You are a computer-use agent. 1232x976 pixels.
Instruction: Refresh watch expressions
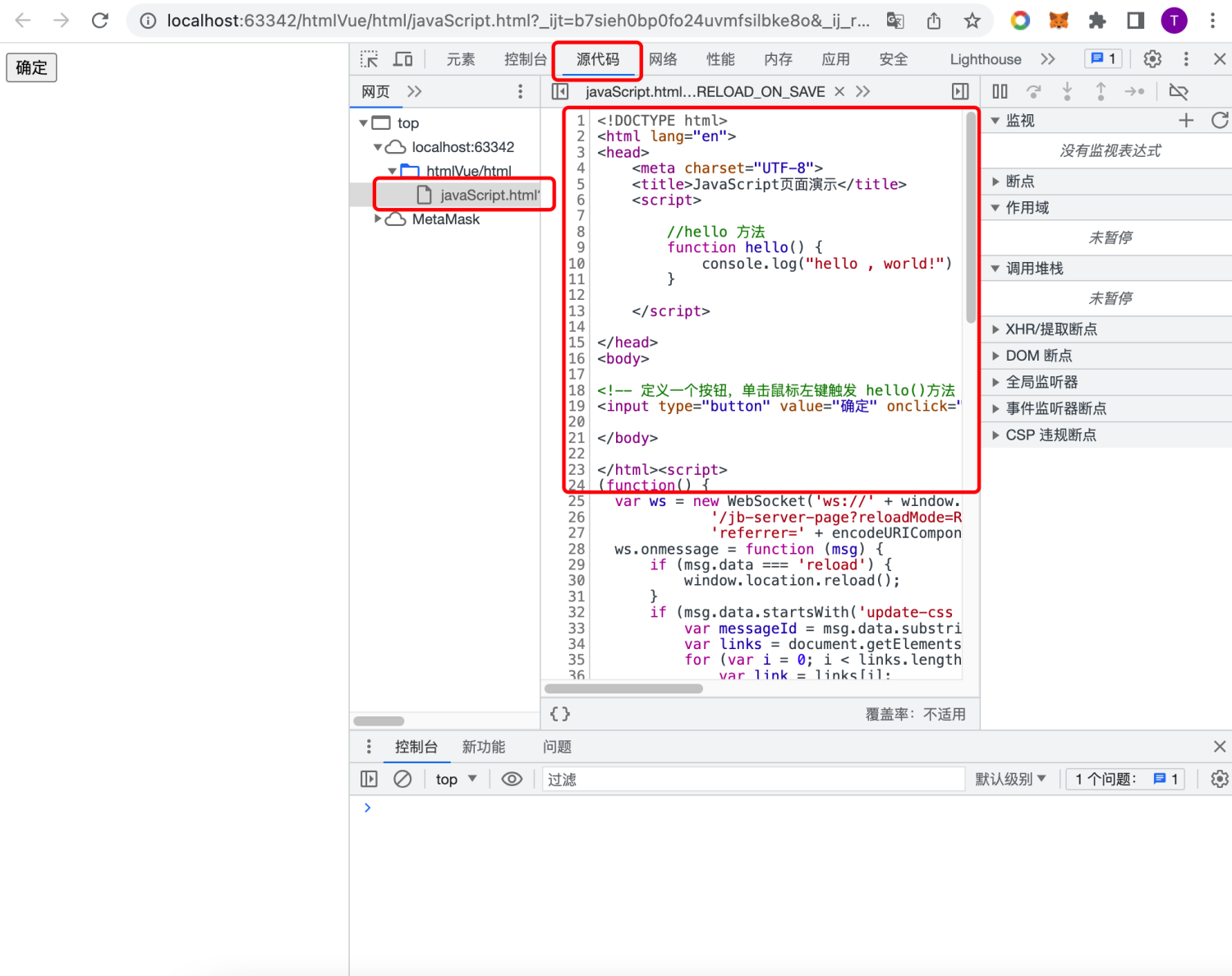[1220, 121]
